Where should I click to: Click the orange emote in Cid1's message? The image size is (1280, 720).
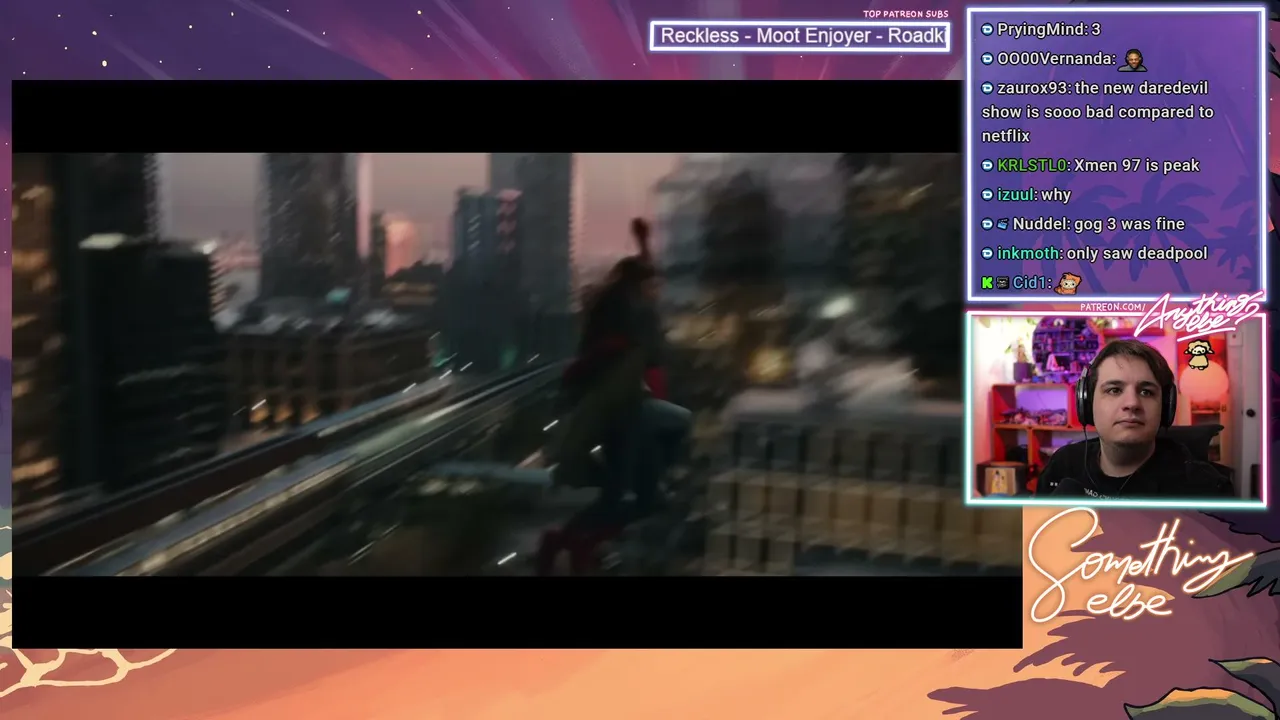(x=1068, y=283)
